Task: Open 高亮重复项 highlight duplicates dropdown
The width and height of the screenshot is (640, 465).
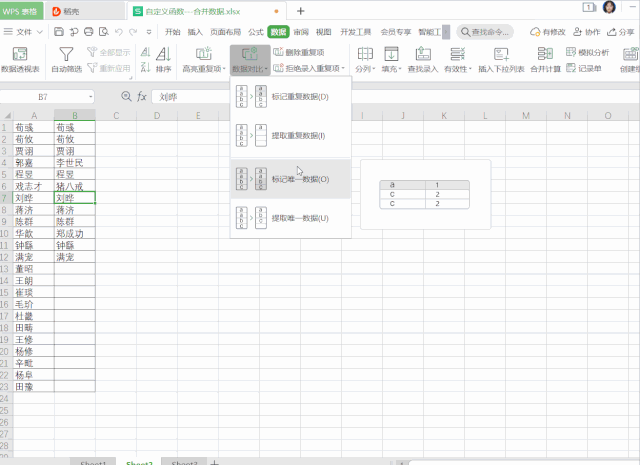Action: click(x=203, y=60)
